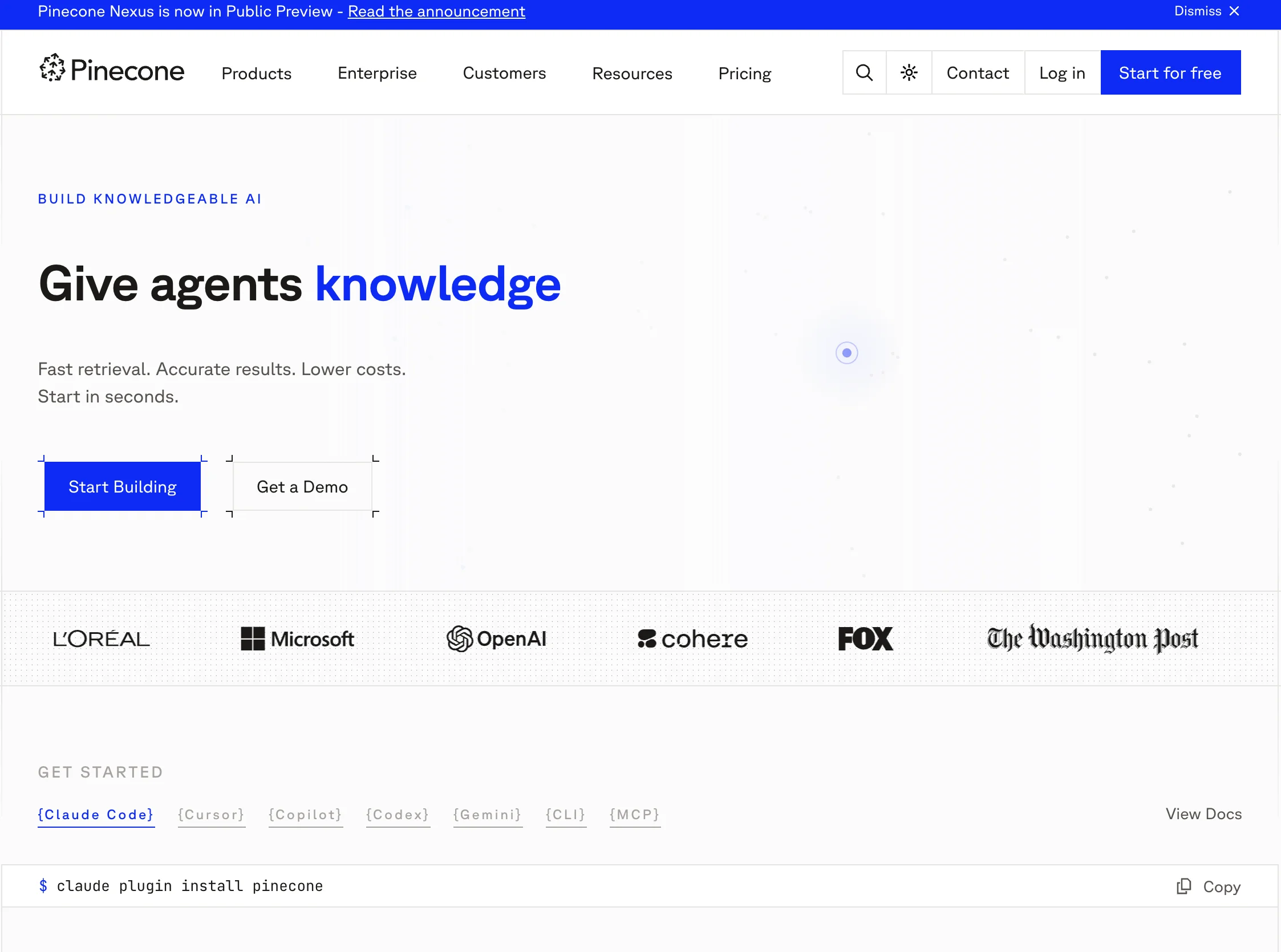Open the View Docs link
This screenshot has width=1281, height=952.
point(1204,813)
